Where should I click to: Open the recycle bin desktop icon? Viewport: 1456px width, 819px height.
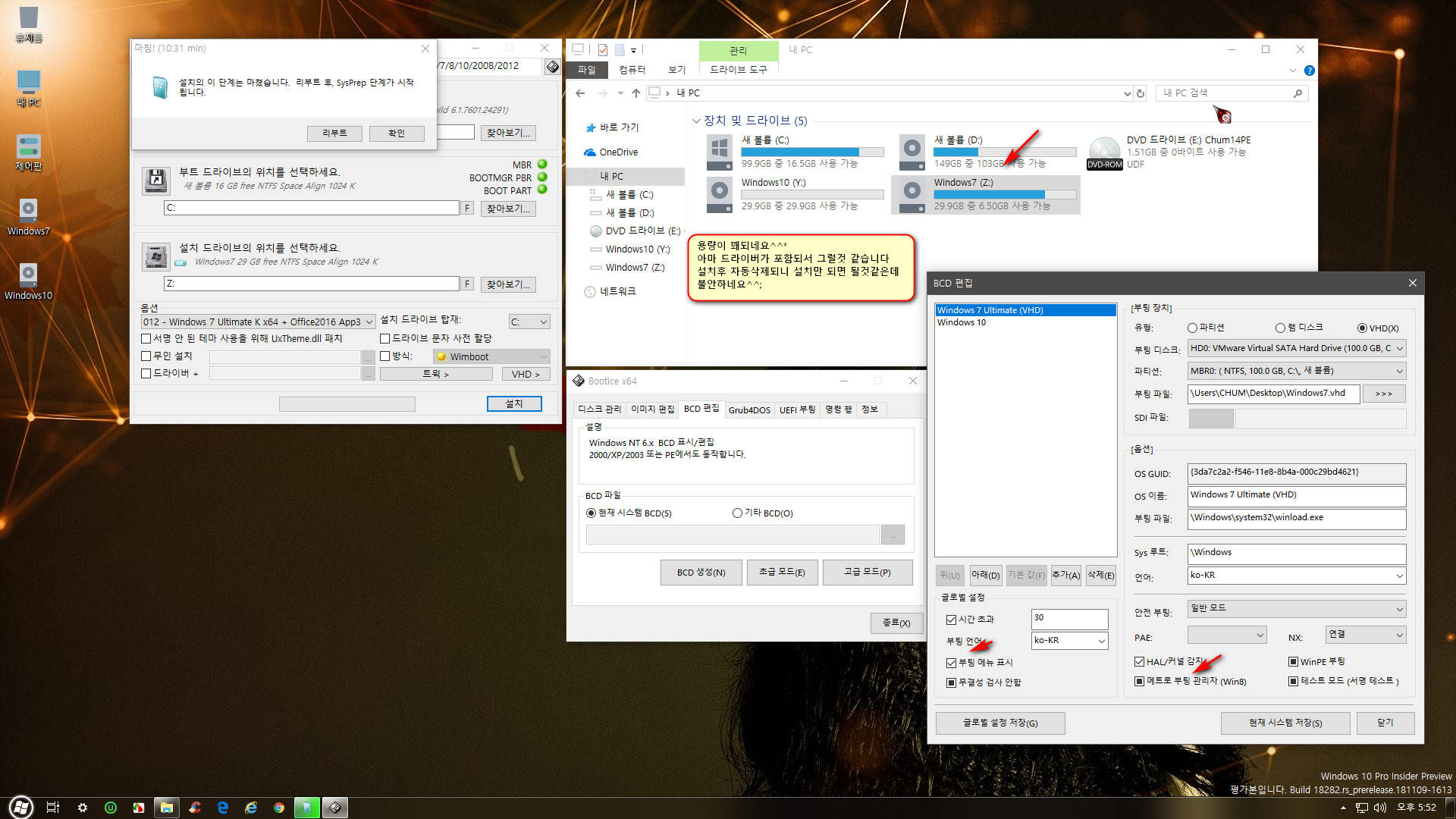click(x=28, y=17)
